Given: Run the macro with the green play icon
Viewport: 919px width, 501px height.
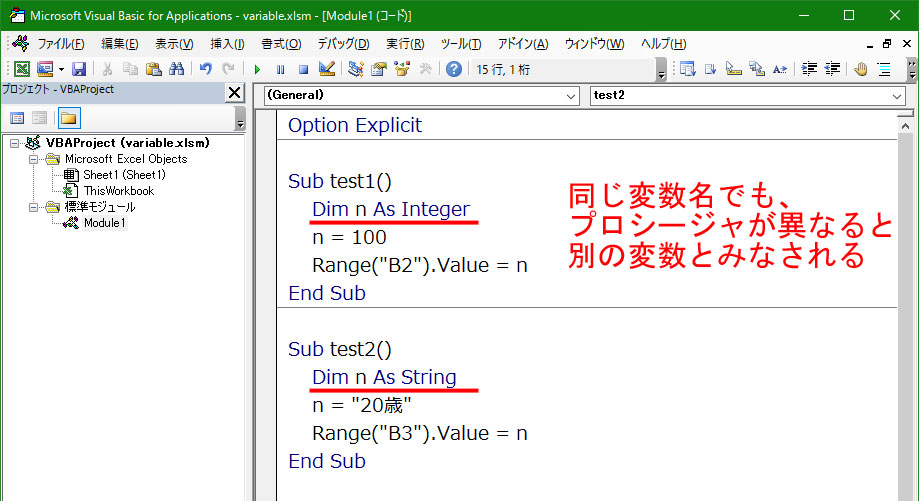Looking at the screenshot, I should (257, 69).
